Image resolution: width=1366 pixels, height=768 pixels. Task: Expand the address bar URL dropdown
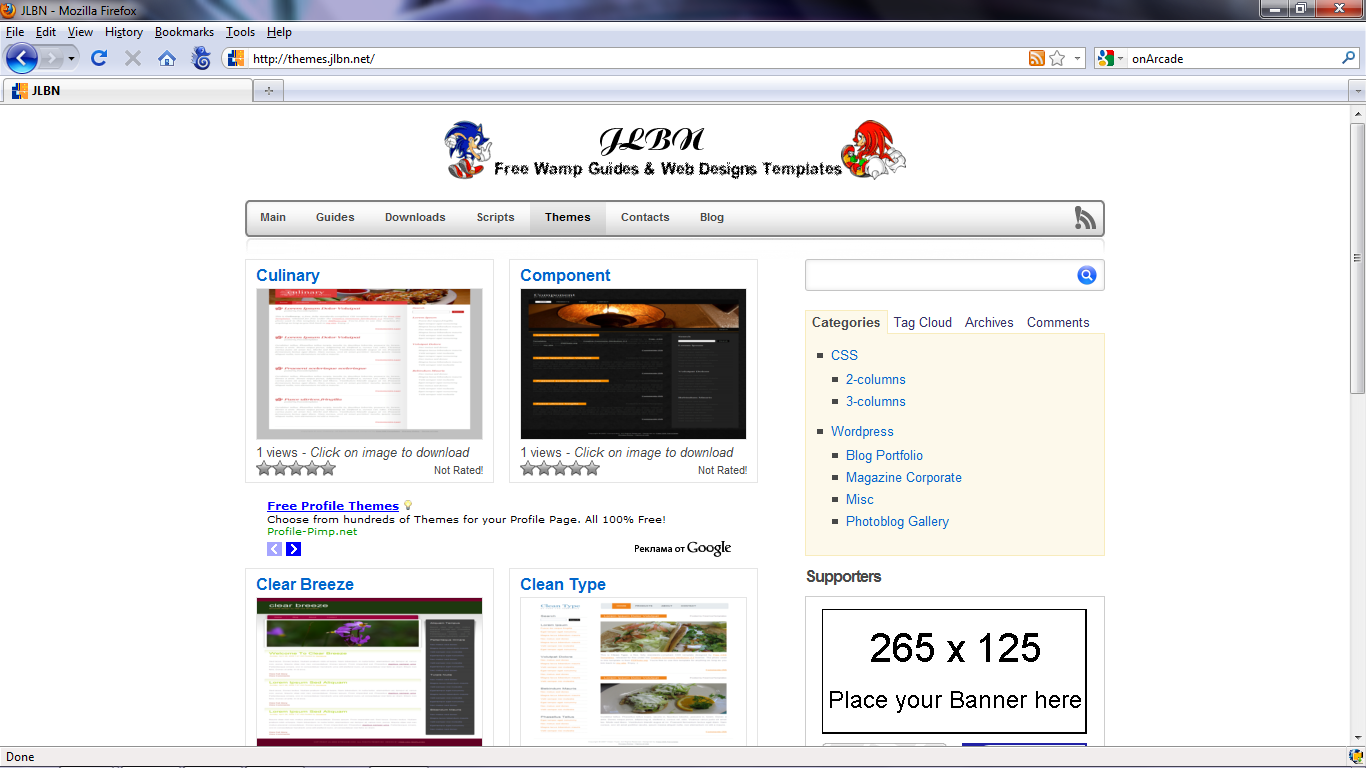click(1077, 58)
